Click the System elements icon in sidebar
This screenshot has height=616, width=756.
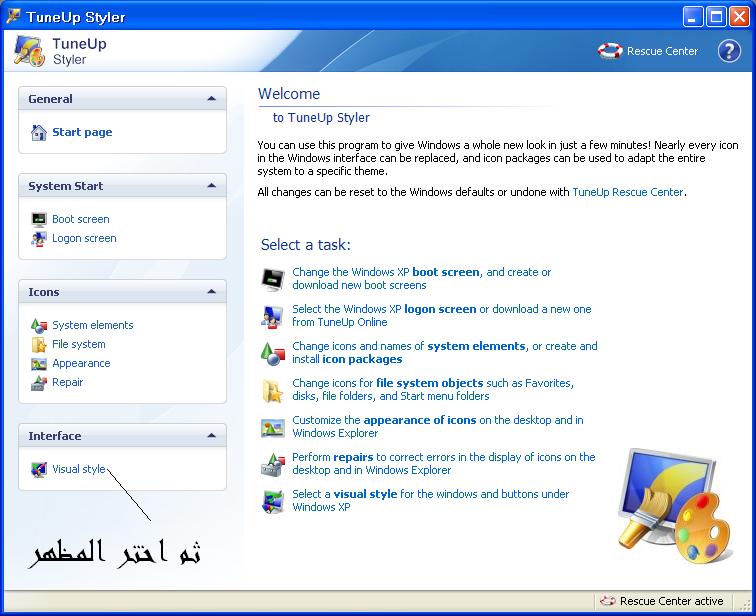click(x=39, y=325)
